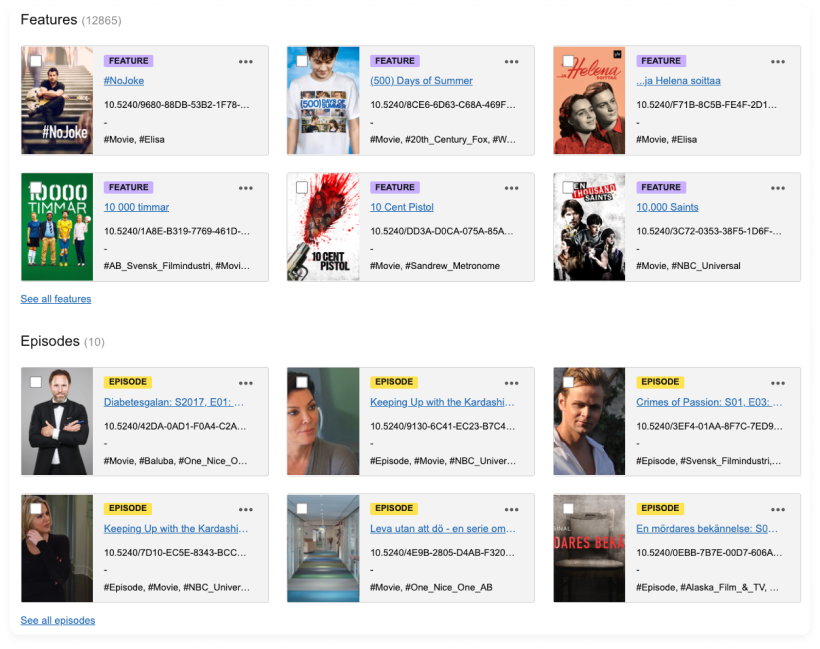Open more options for Crimes of Passion episode
The image size is (820, 649).
point(778,383)
